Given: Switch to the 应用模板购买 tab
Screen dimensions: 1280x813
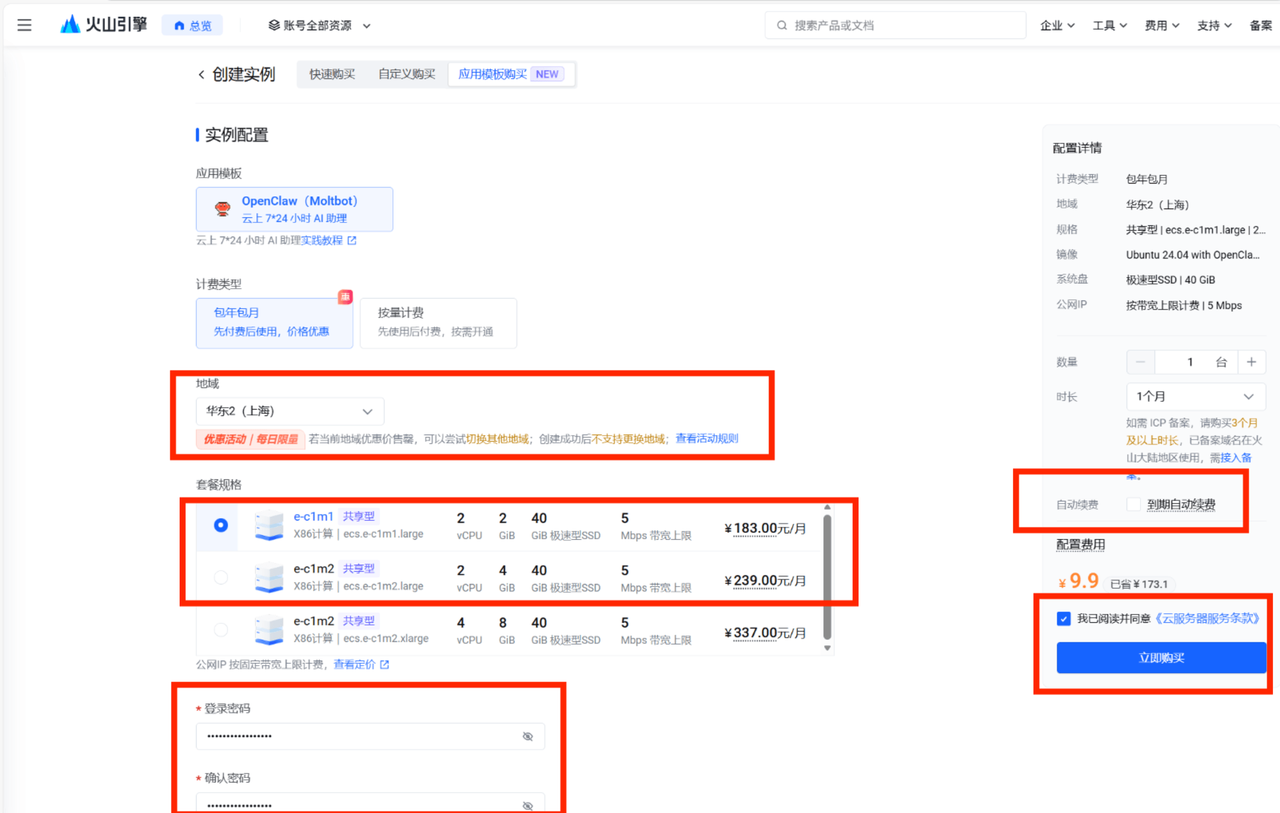Looking at the screenshot, I should click(x=511, y=74).
